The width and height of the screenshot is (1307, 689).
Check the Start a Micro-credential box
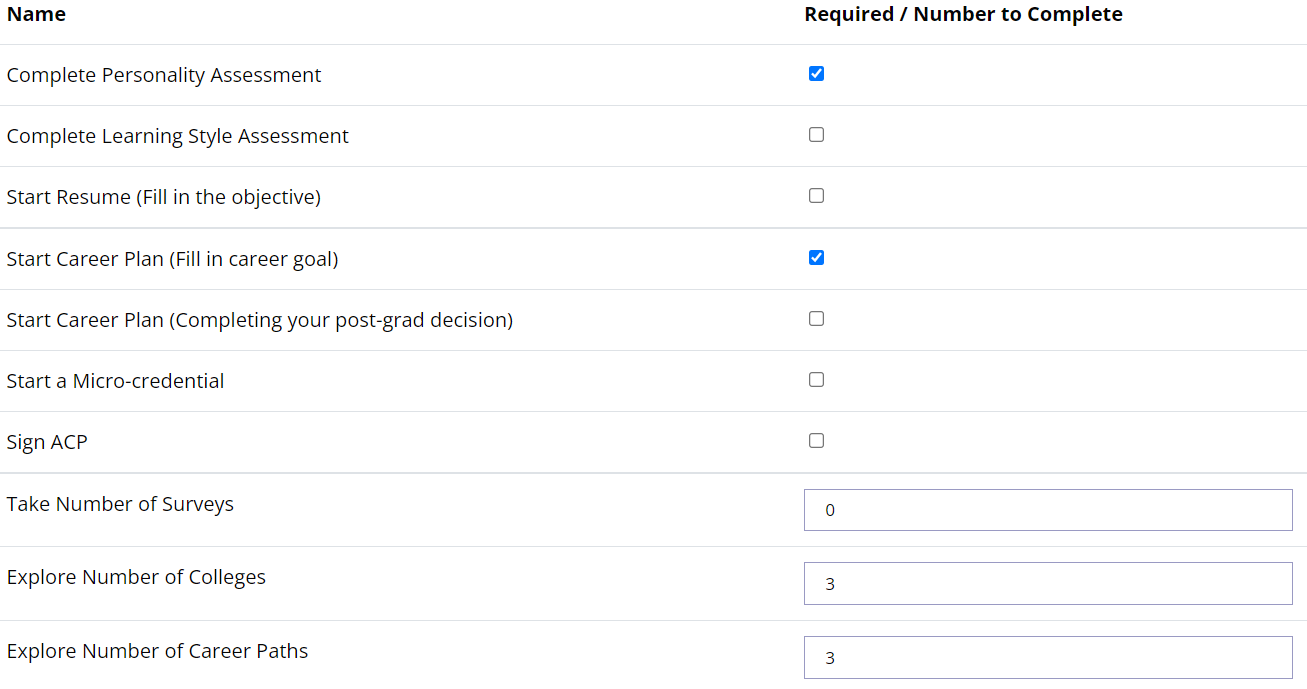pyautogui.click(x=816, y=379)
